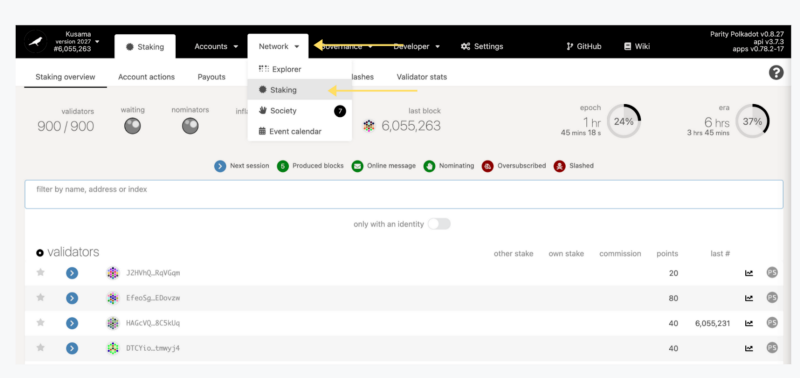
Task: Open the GitHub link
Action: point(584,46)
